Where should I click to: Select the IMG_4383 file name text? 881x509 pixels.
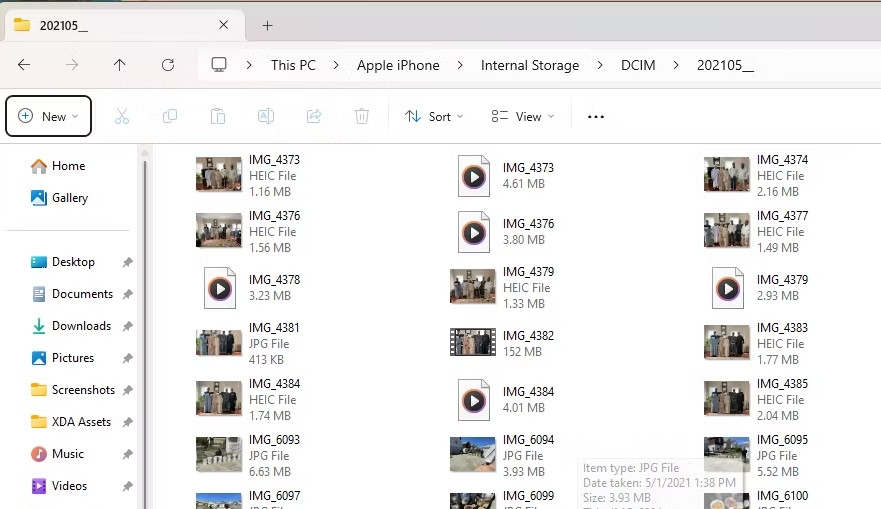pos(782,328)
